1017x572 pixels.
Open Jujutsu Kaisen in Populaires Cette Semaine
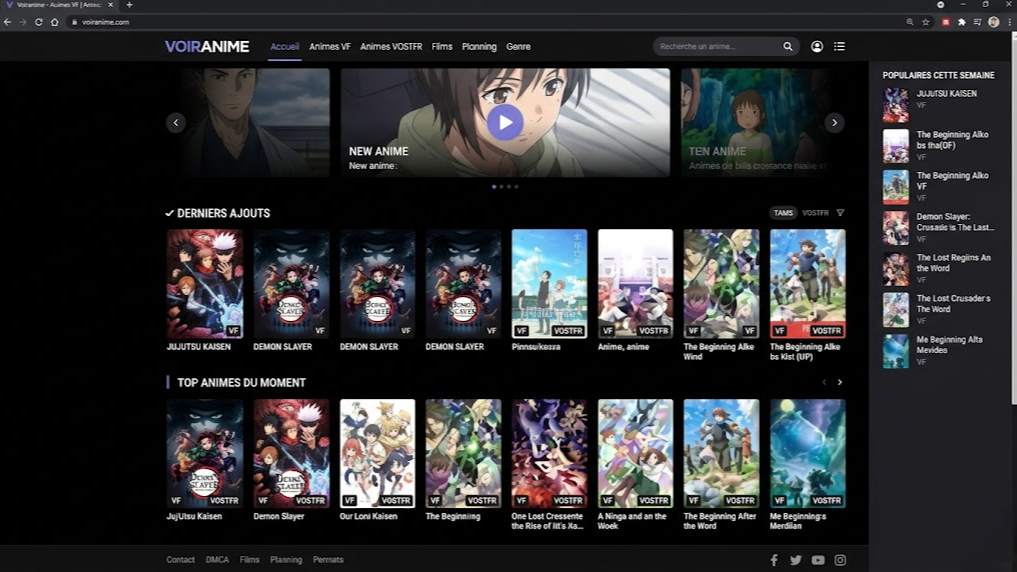click(x=946, y=94)
